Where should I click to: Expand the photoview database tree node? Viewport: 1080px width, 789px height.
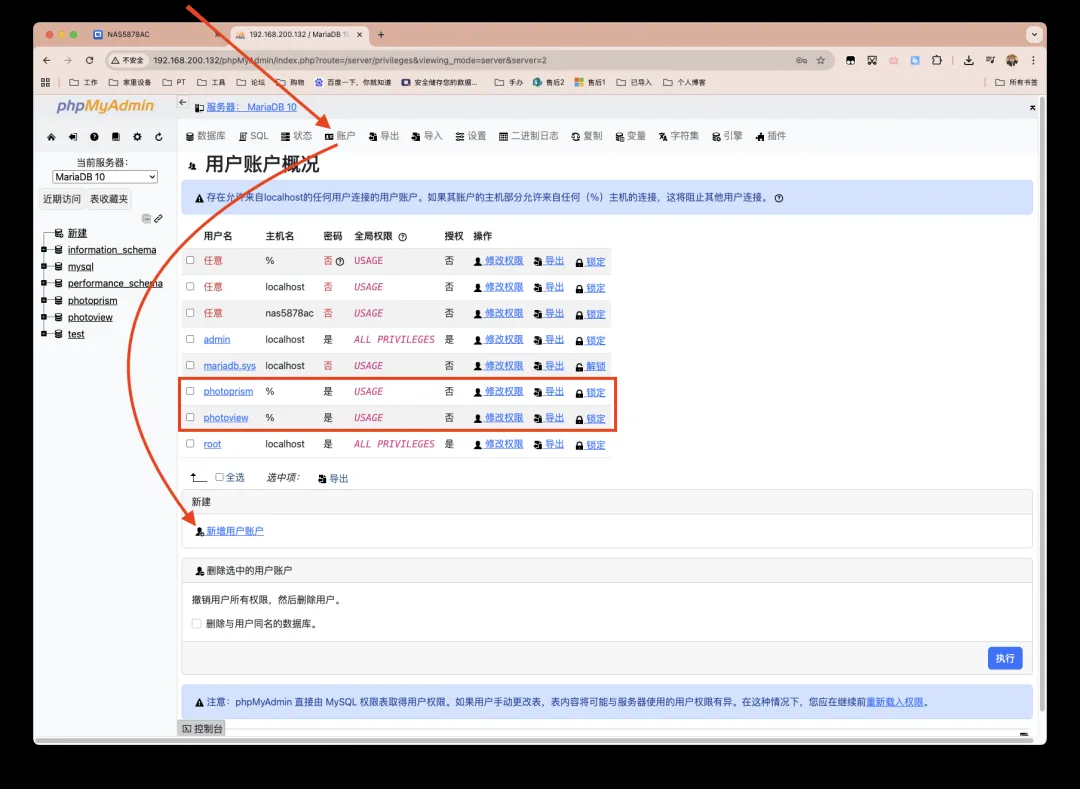tap(45, 318)
